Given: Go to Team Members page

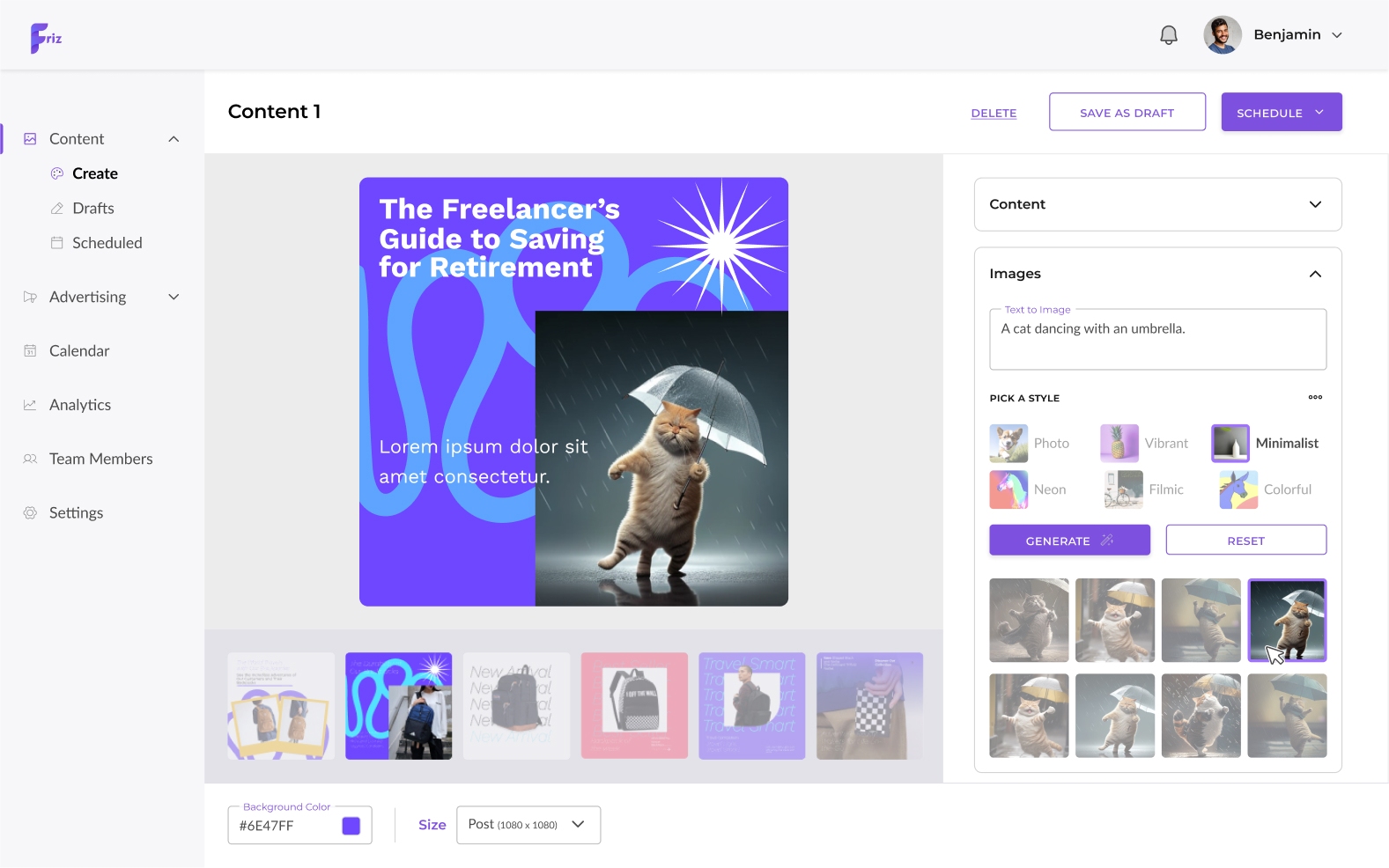Looking at the screenshot, I should pos(101,459).
